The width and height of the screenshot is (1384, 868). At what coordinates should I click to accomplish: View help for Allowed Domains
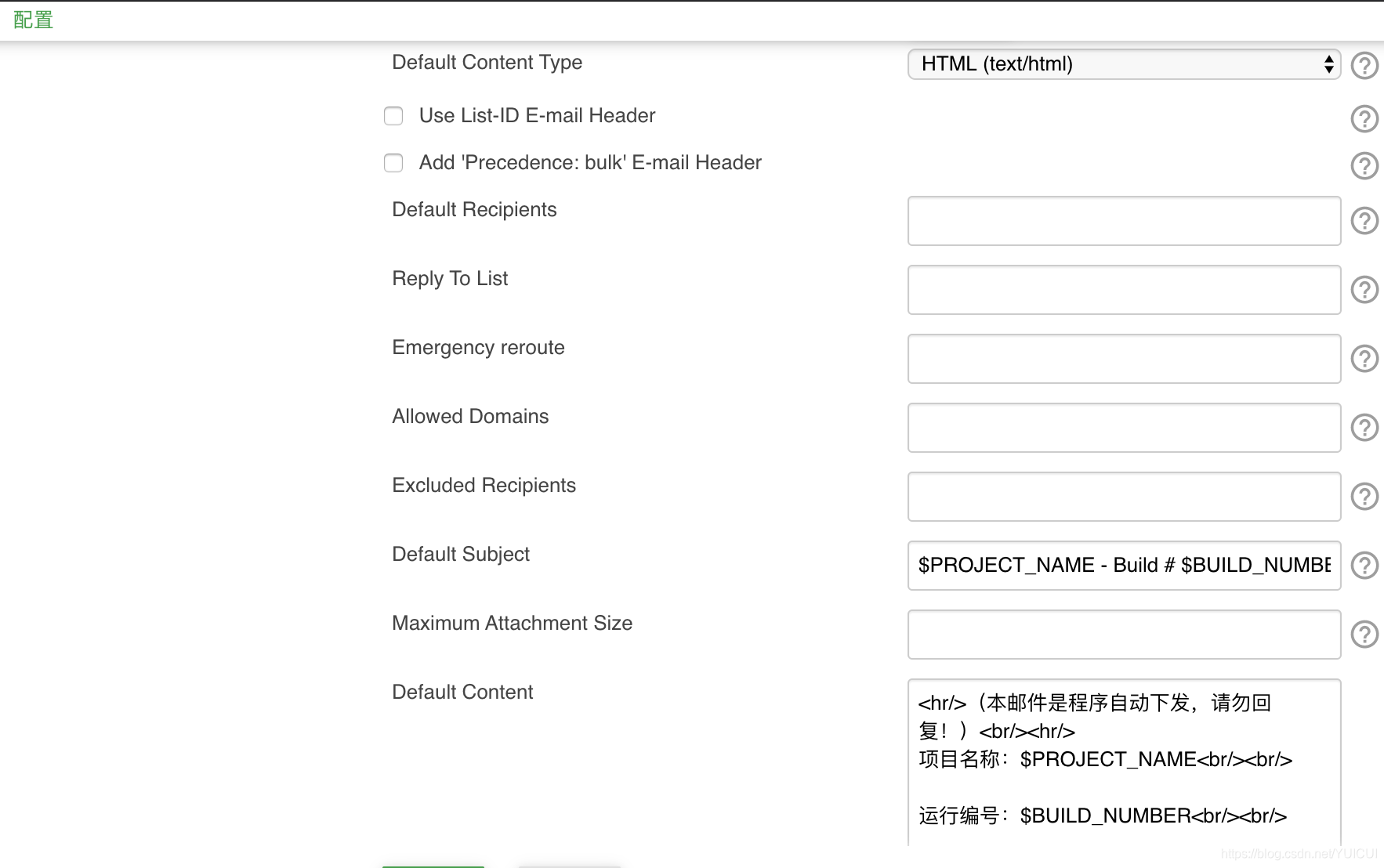(1364, 428)
